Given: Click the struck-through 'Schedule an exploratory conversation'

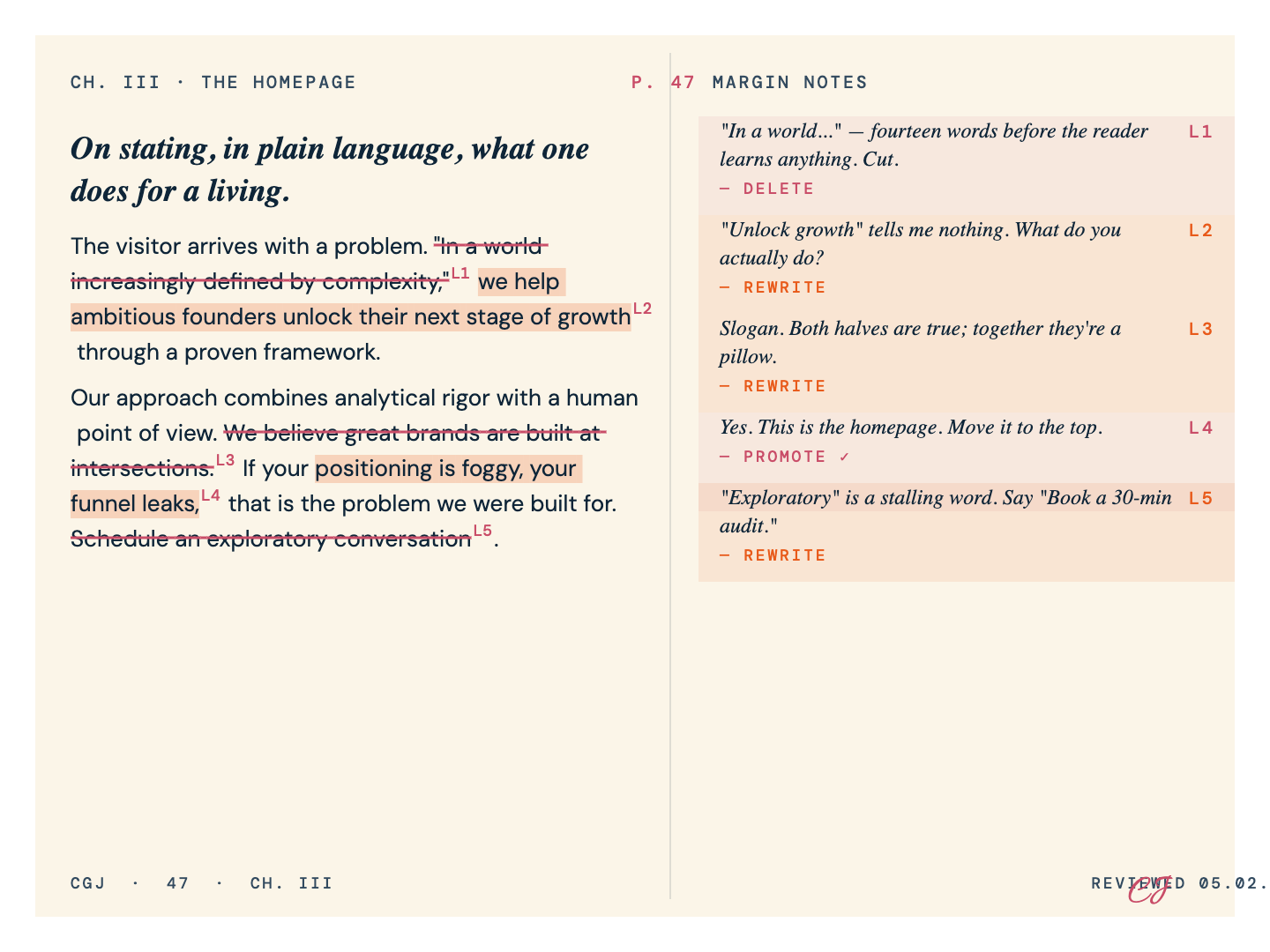Looking at the screenshot, I should tap(271, 539).
